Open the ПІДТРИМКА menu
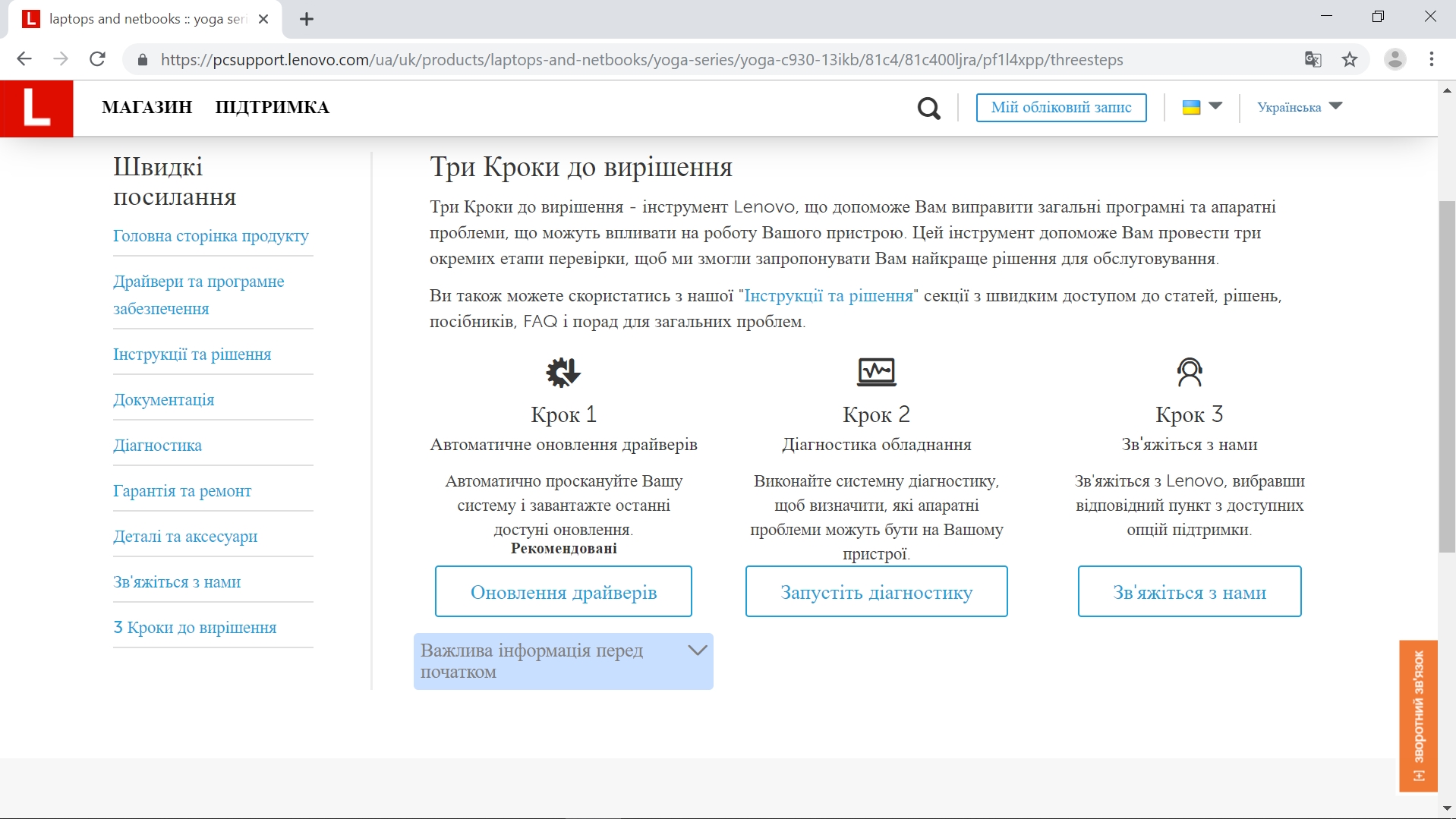Image resolution: width=1456 pixels, height=819 pixels. click(272, 107)
